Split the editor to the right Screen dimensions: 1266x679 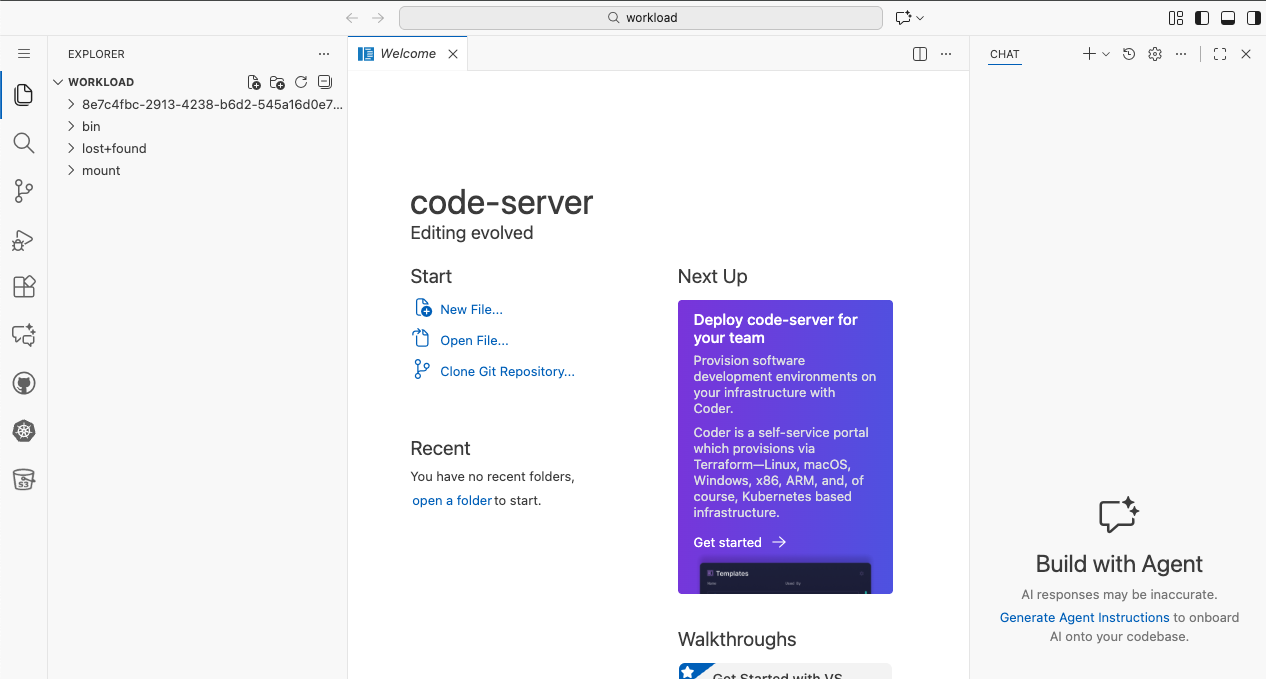920,54
